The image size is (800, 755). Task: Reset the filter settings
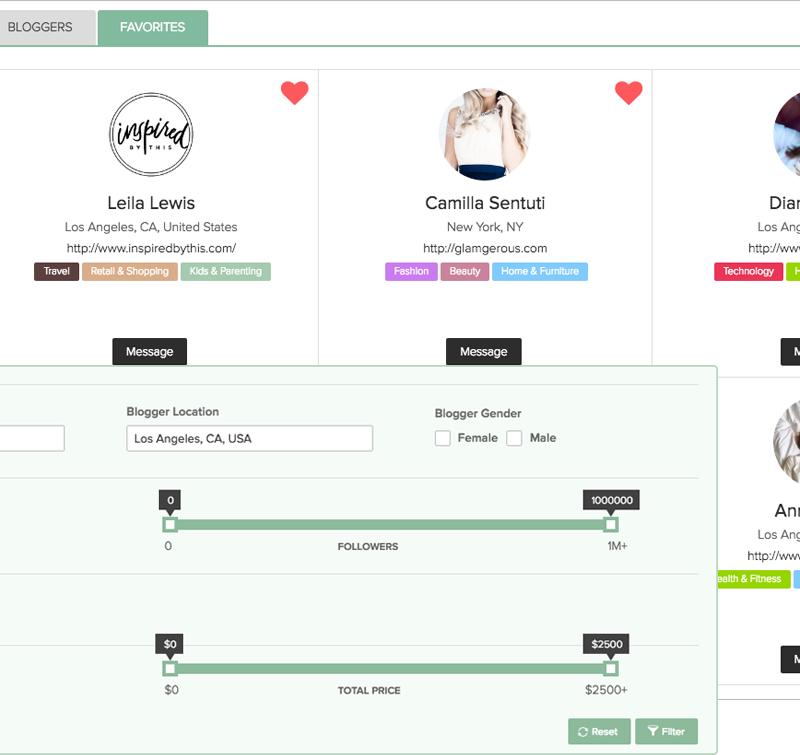[599, 732]
